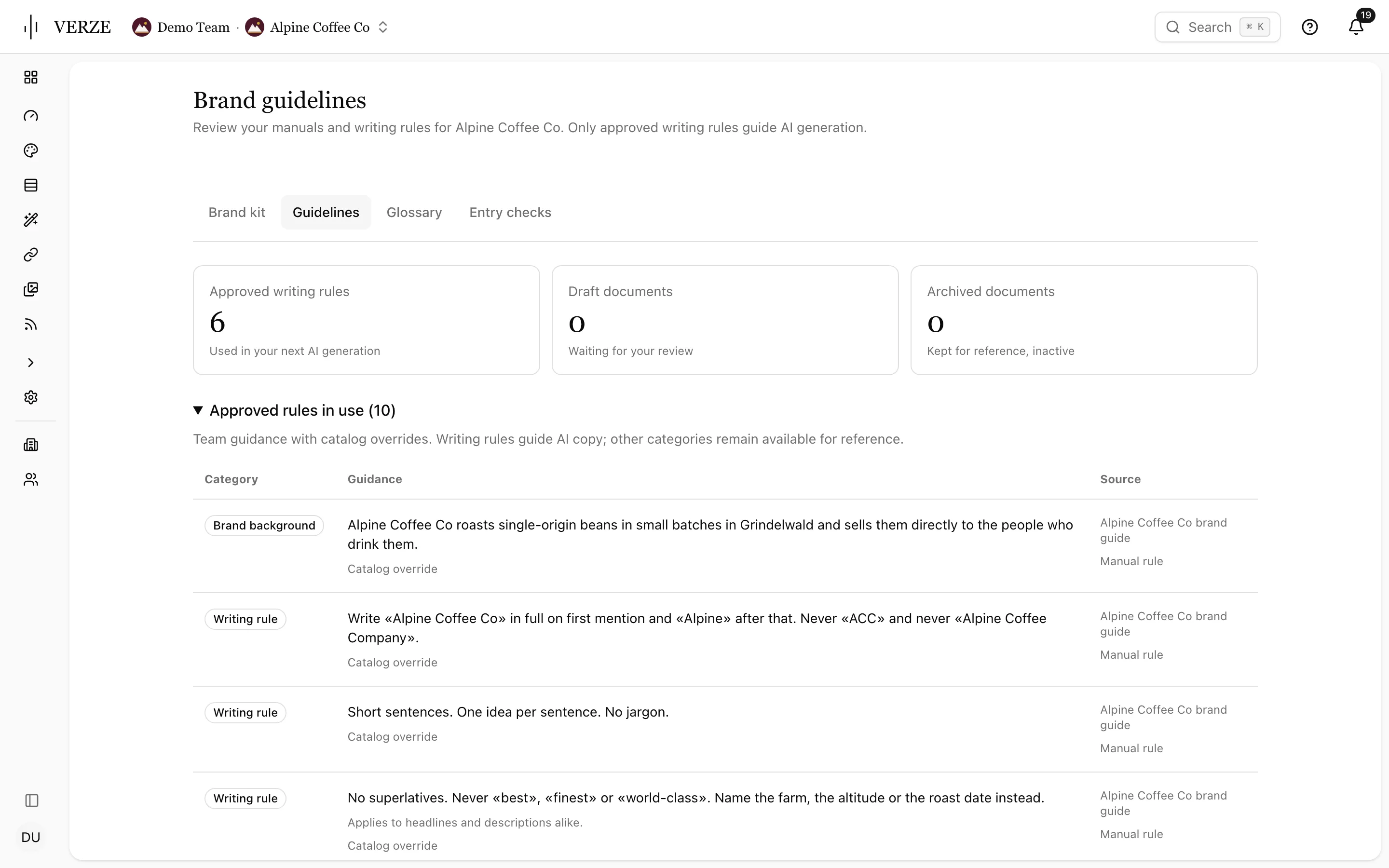Open the settings gear icon in sidebar
The height and width of the screenshot is (868, 1389).
pos(31,397)
